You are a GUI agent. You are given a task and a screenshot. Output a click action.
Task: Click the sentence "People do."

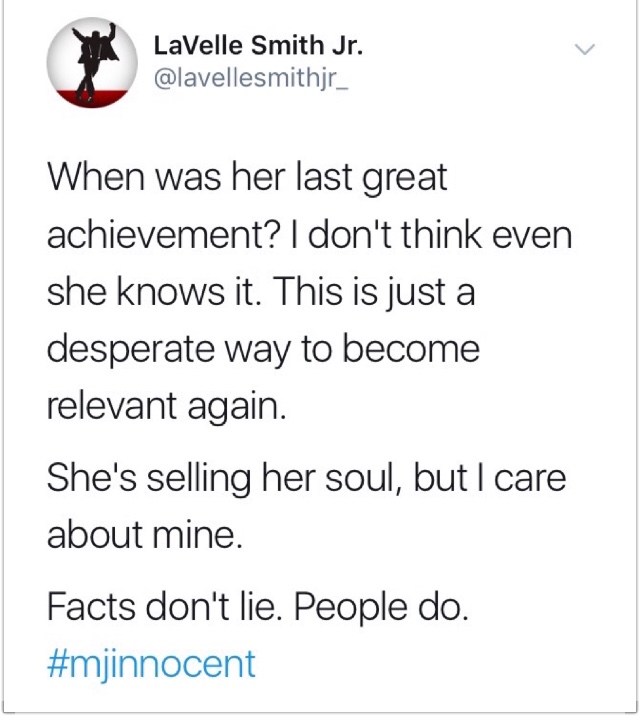point(381,609)
